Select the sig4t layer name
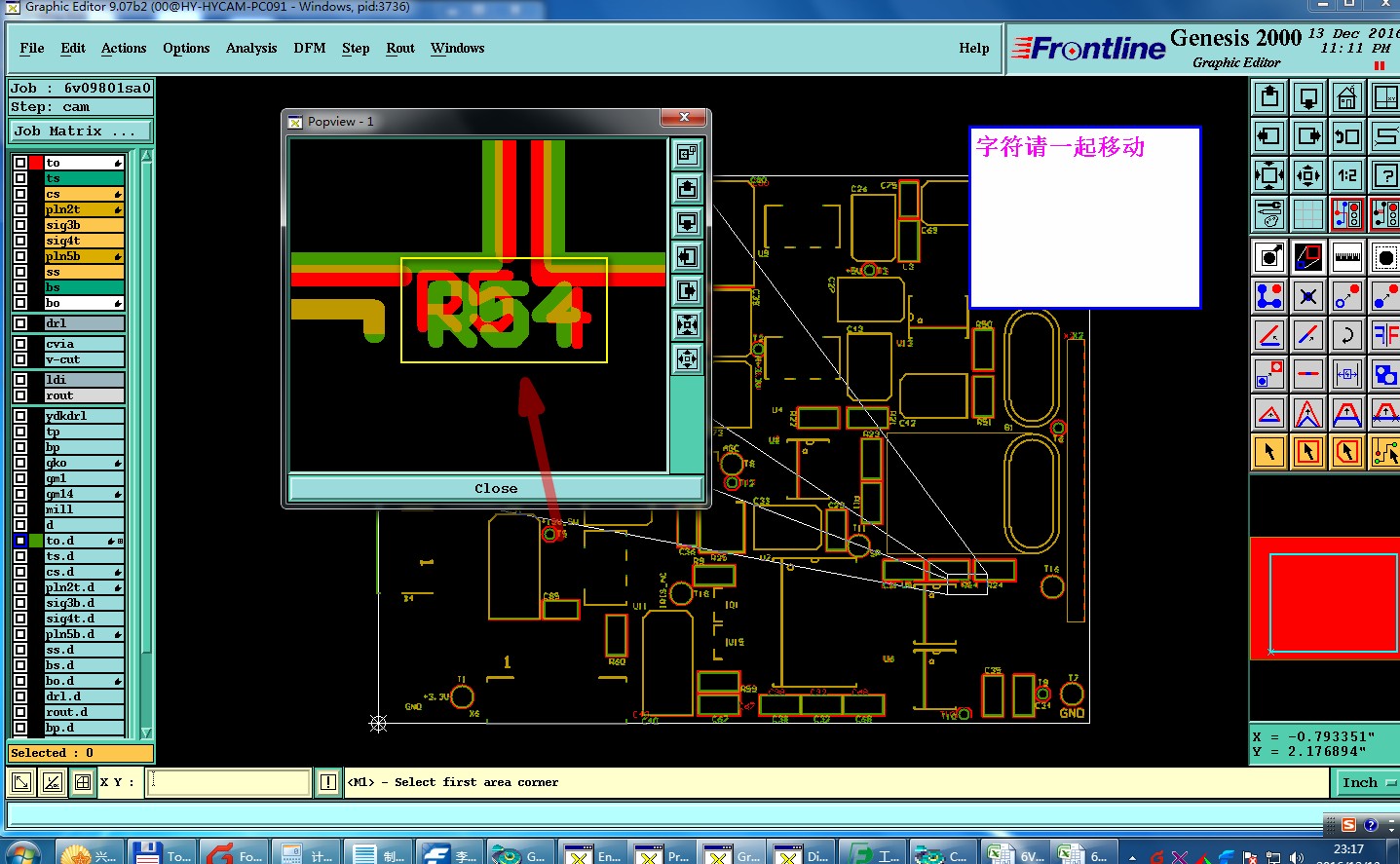This screenshot has width=1400, height=864. [x=84, y=241]
